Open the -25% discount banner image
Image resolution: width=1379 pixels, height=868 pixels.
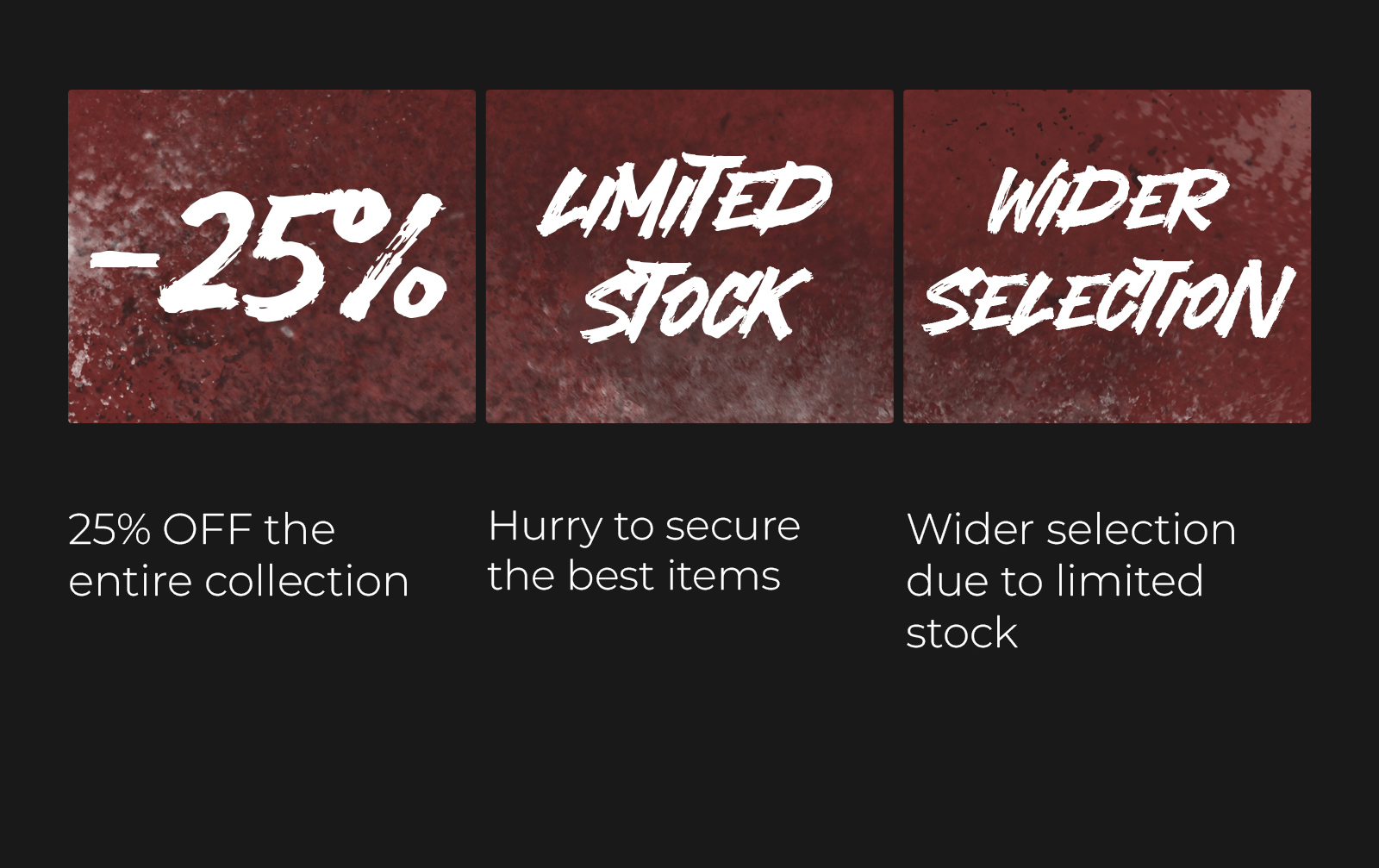point(271,256)
